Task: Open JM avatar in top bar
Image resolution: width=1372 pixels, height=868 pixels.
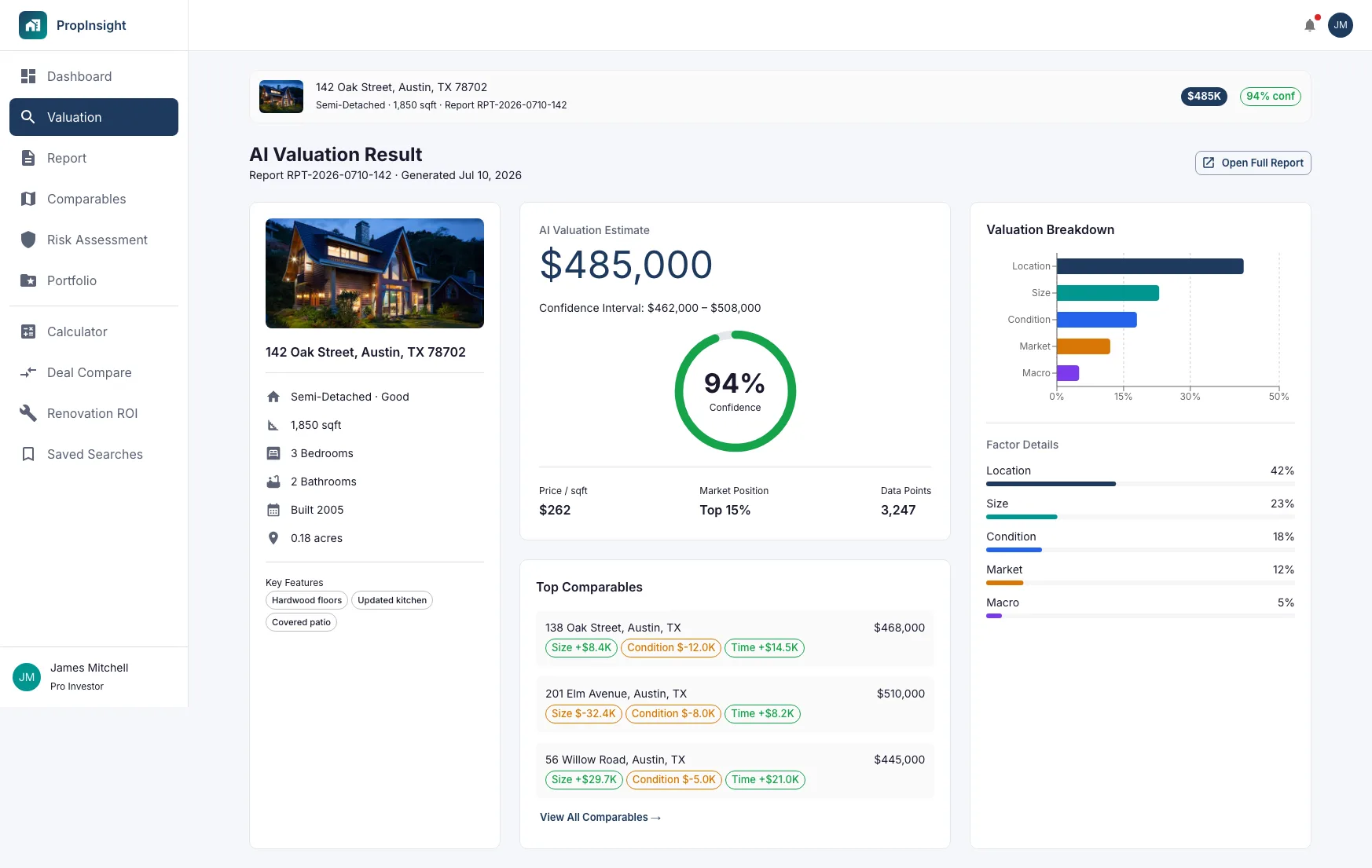Action: click(1341, 25)
